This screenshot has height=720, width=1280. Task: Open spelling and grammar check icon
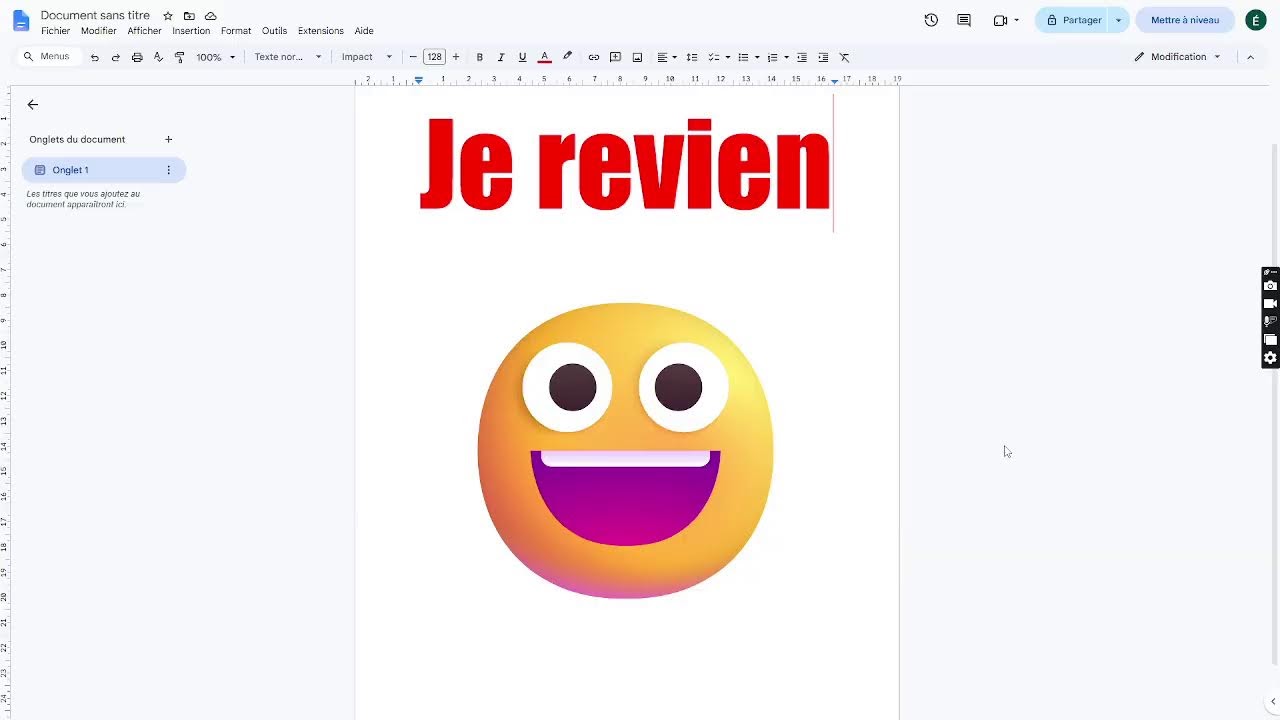click(158, 57)
